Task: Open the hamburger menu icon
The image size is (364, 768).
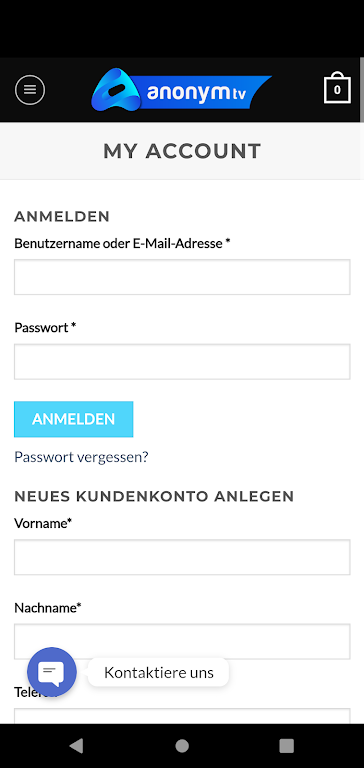Action: [x=30, y=90]
